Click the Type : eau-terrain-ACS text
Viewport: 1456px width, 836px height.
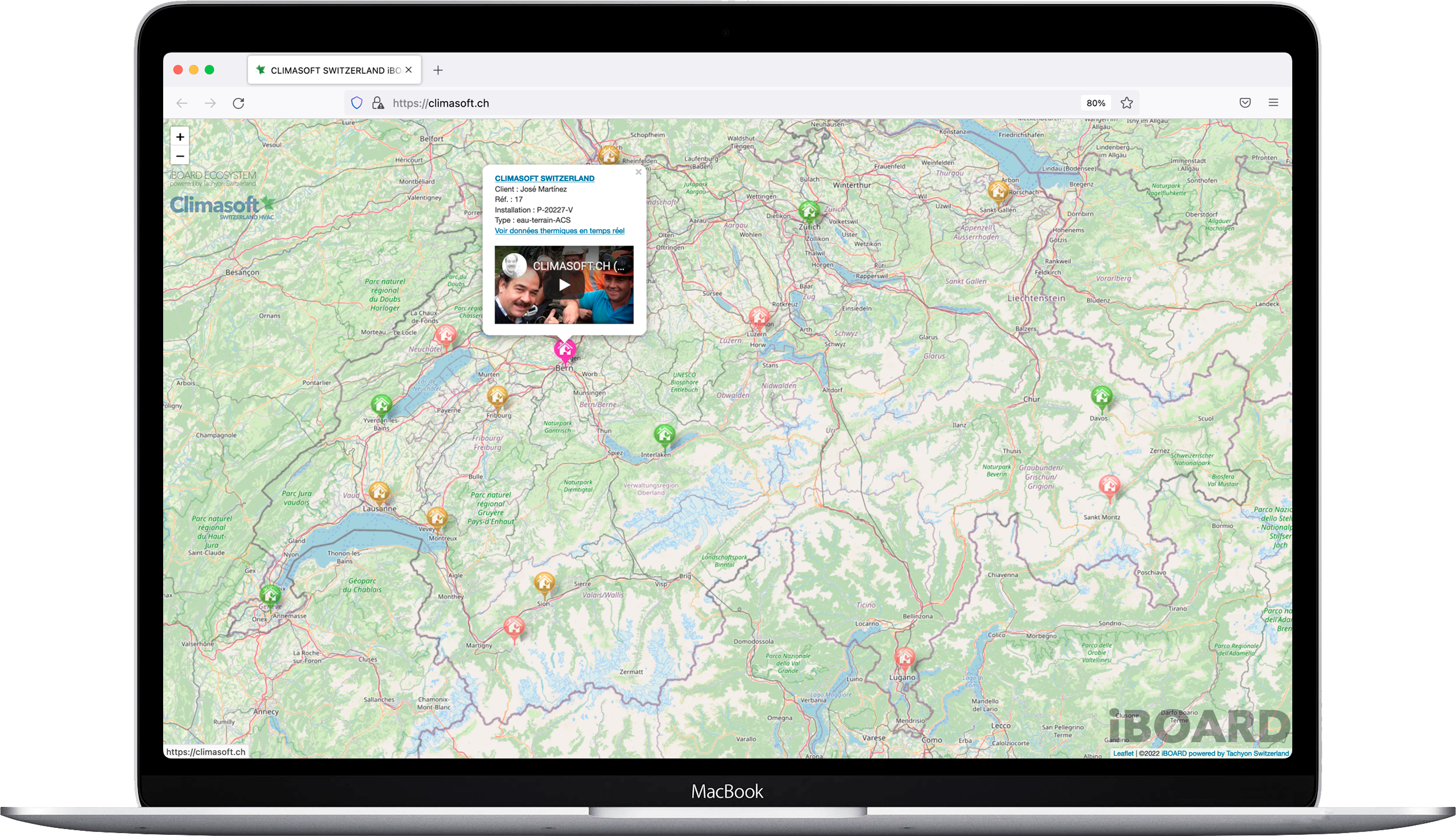[x=533, y=220]
